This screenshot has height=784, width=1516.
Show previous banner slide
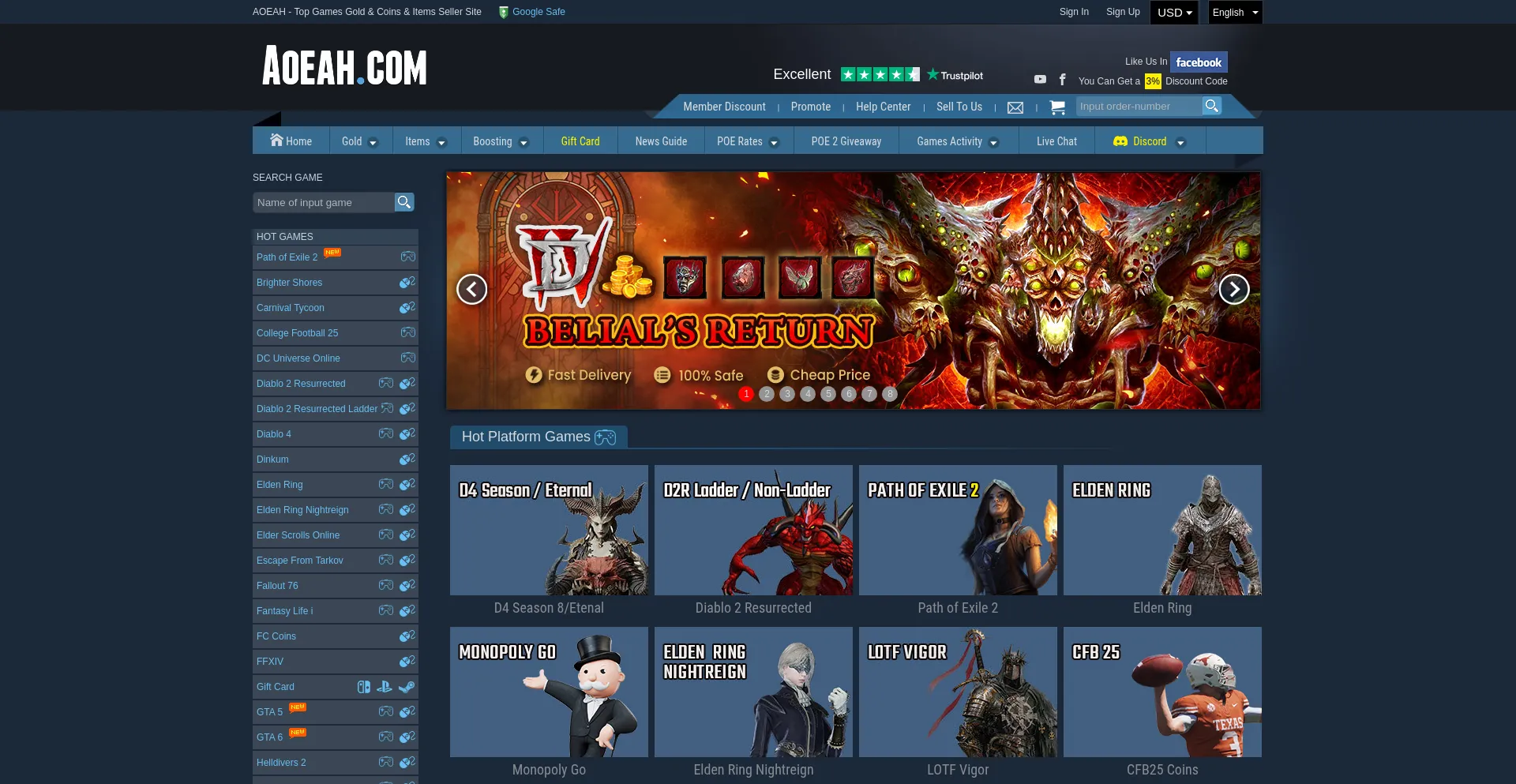[472, 289]
